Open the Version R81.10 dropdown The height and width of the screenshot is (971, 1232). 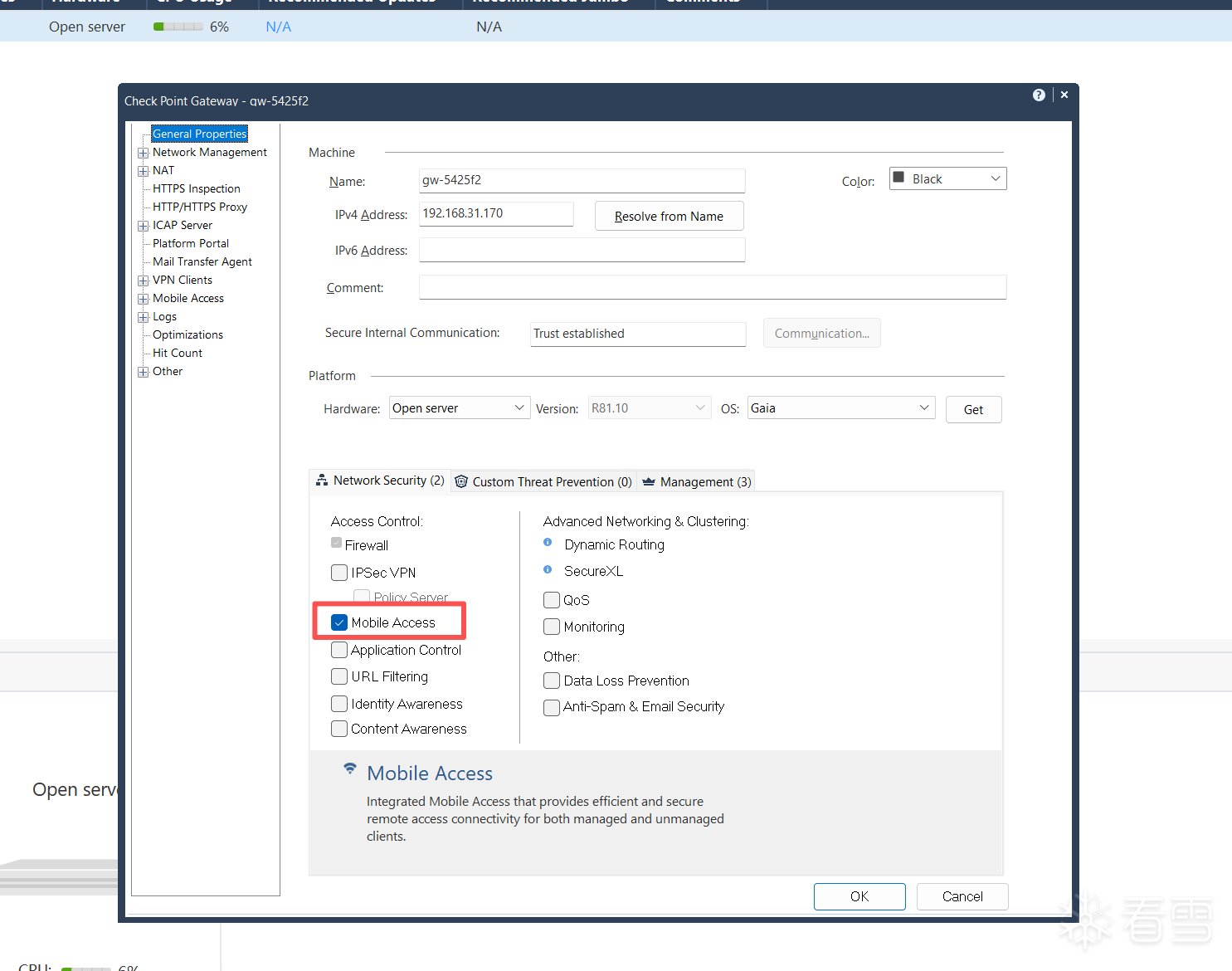point(650,407)
